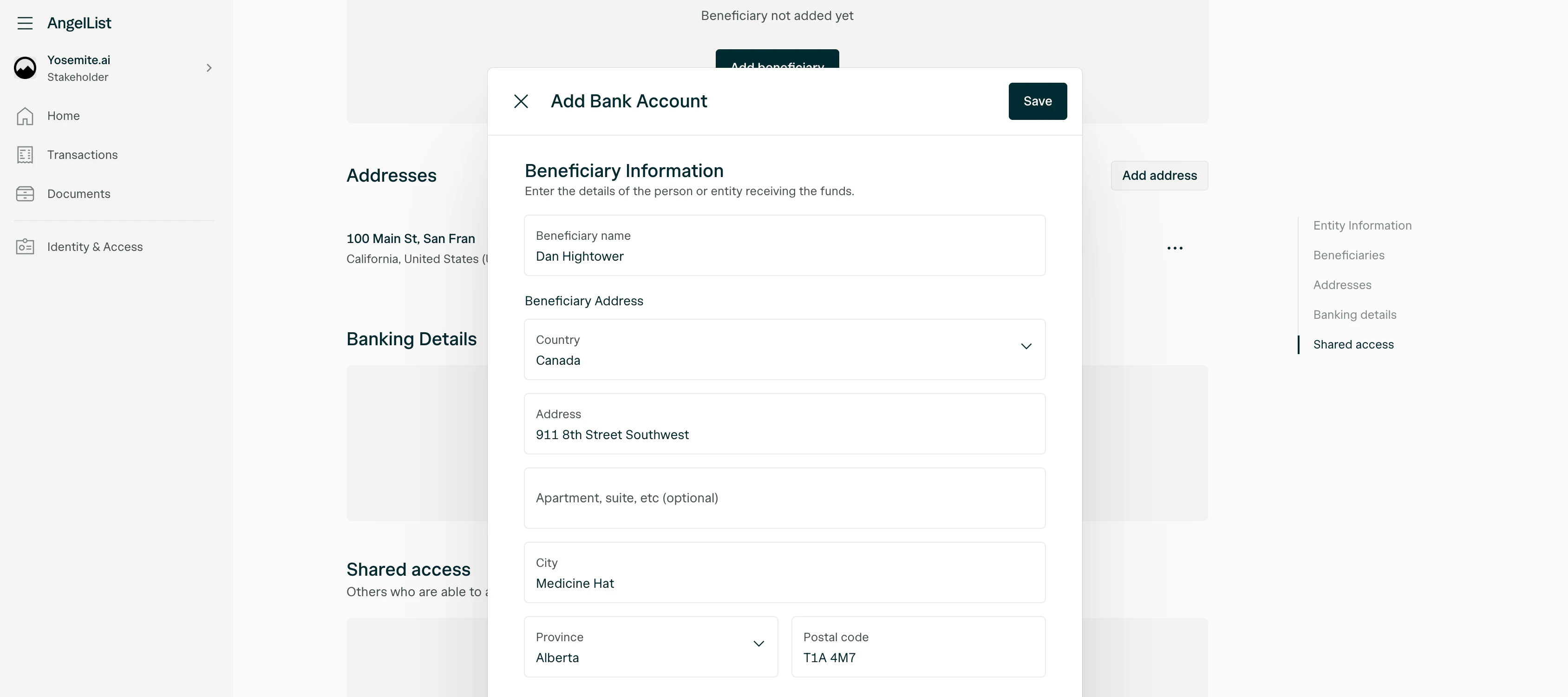Select Entity Information in the right navigation
Image resolution: width=1568 pixels, height=697 pixels.
(1362, 225)
